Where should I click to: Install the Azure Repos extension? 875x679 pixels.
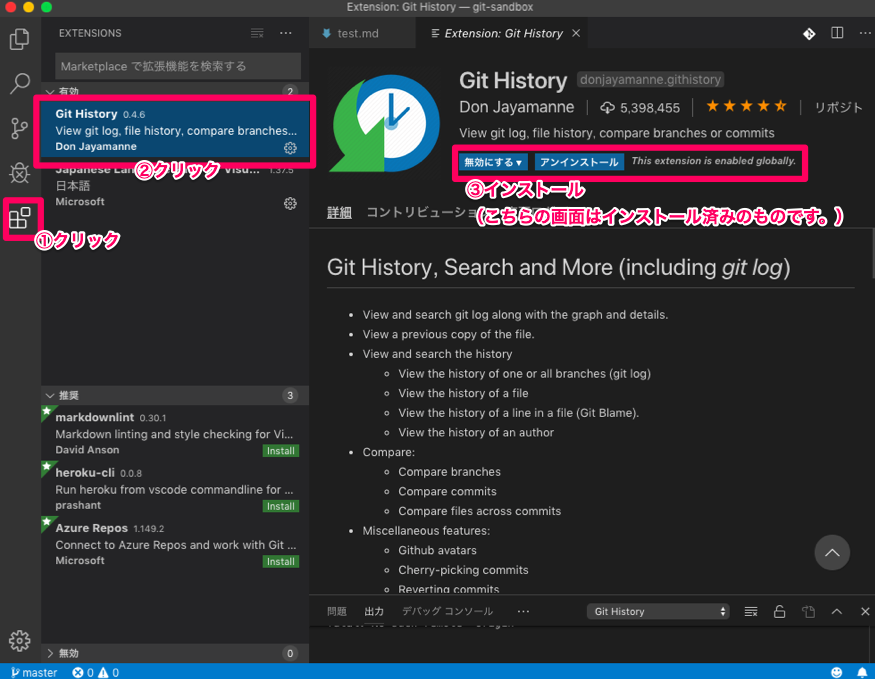(x=281, y=561)
